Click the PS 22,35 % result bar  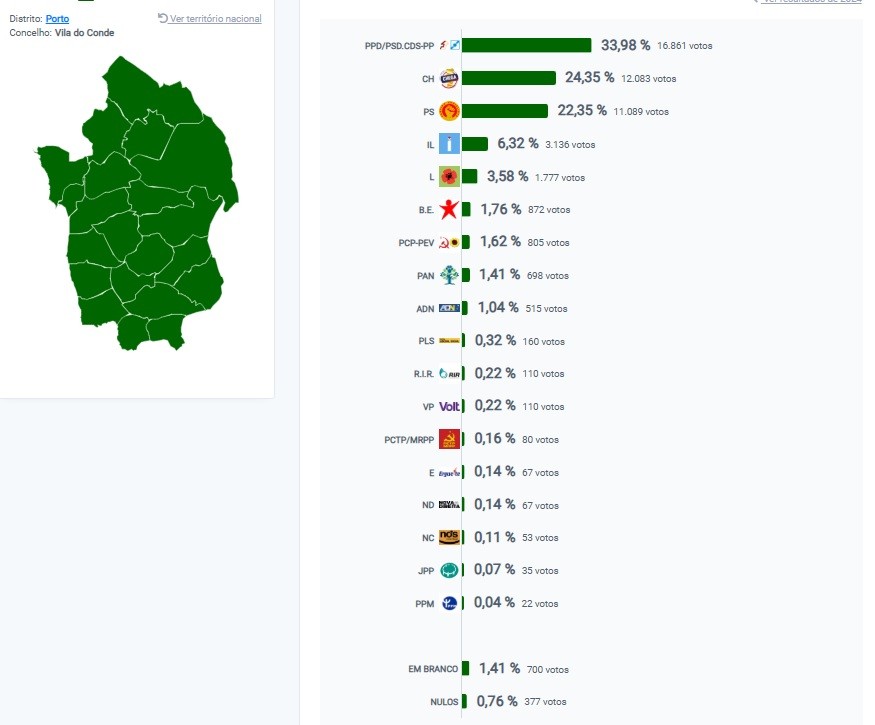pos(505,111)
